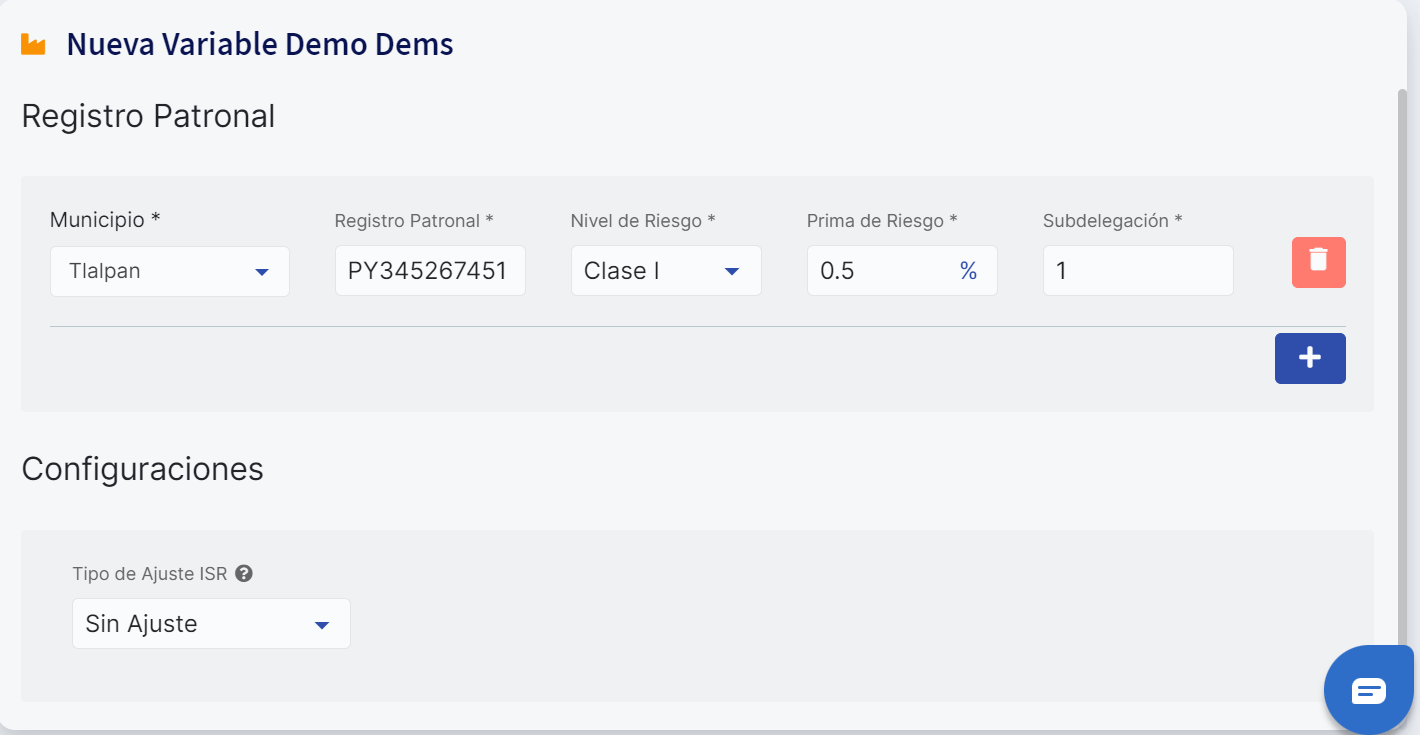Focus the Subdelegación input field
1420x735 pixels.
tap(1138, 271)
